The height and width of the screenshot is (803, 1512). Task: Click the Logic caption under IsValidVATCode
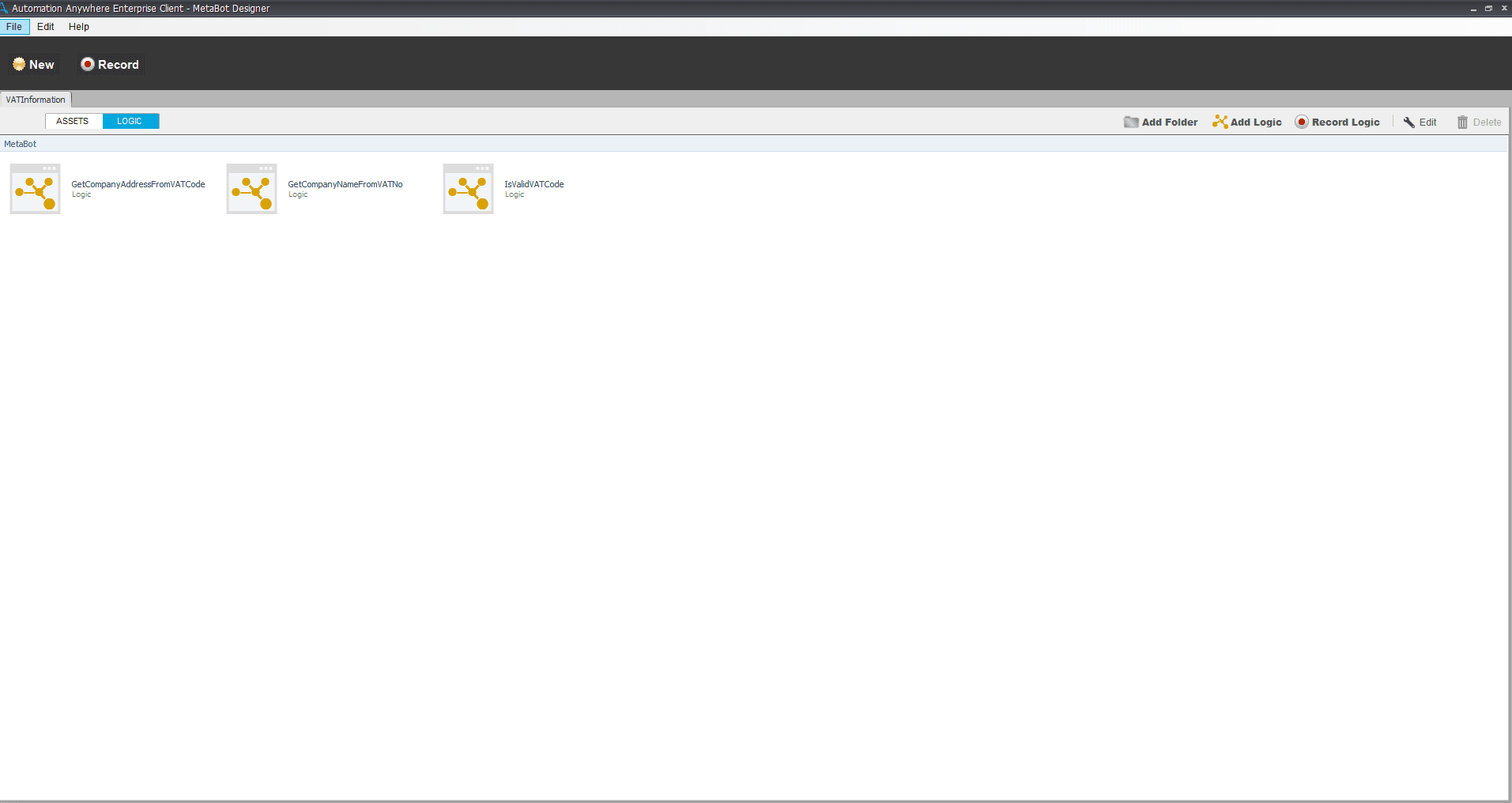(x=515, y=194)
